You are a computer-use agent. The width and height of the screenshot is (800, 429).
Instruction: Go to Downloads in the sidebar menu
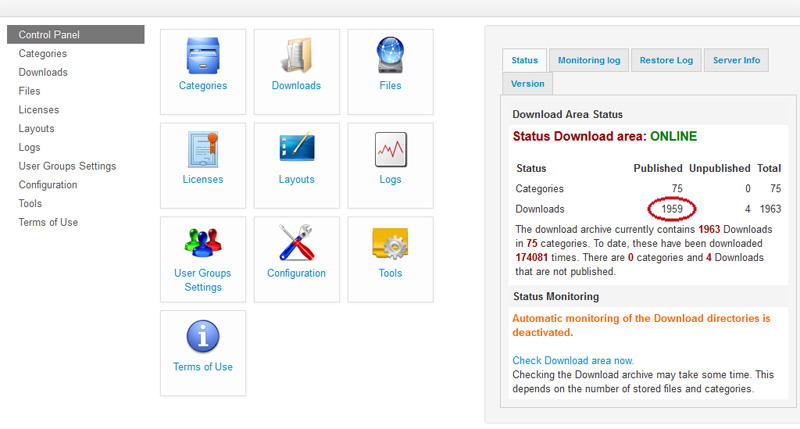tap(43, 72)
